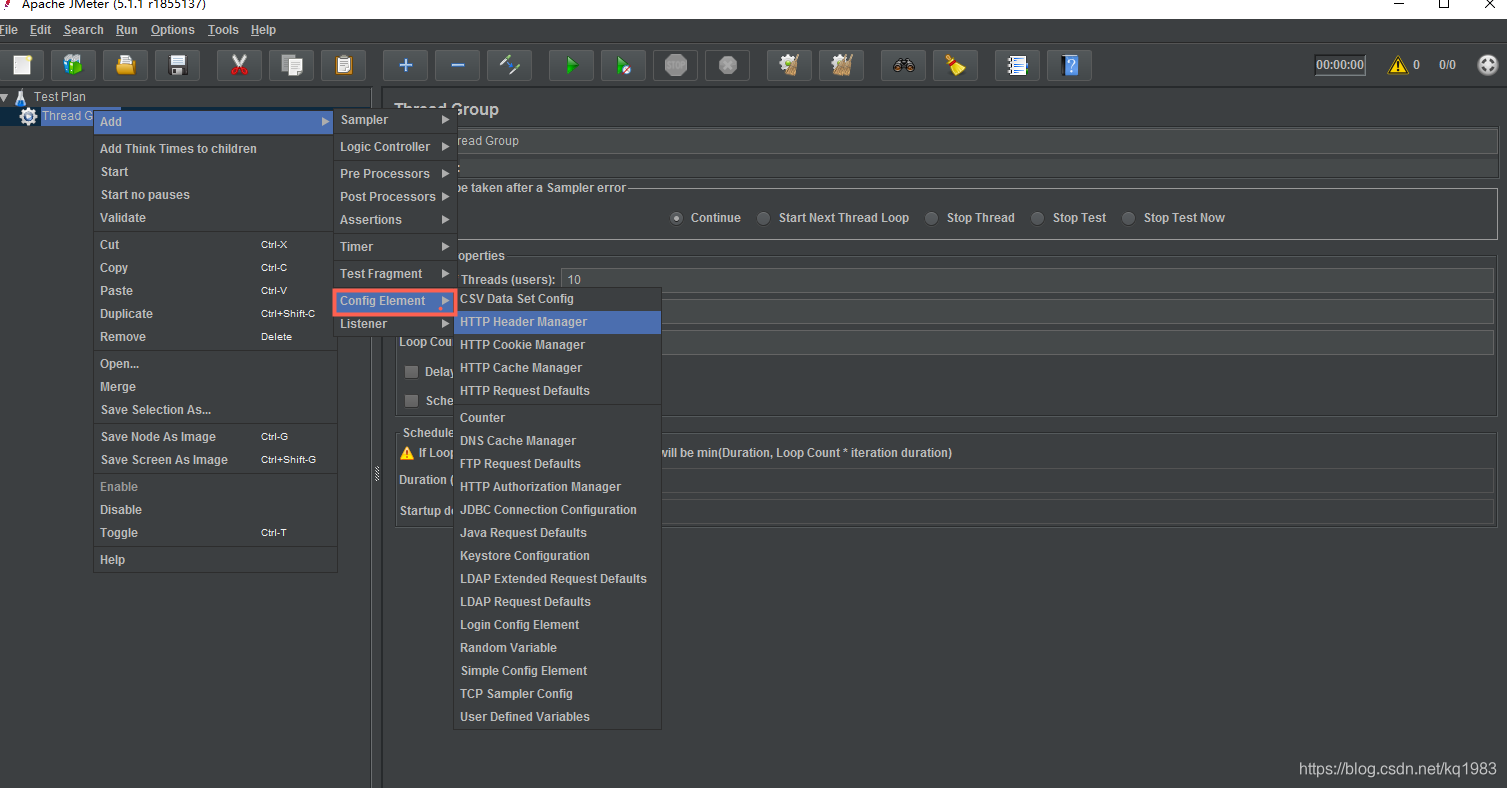Choose Random Variable menu item

pyautogui.click(x=557, y=648)
